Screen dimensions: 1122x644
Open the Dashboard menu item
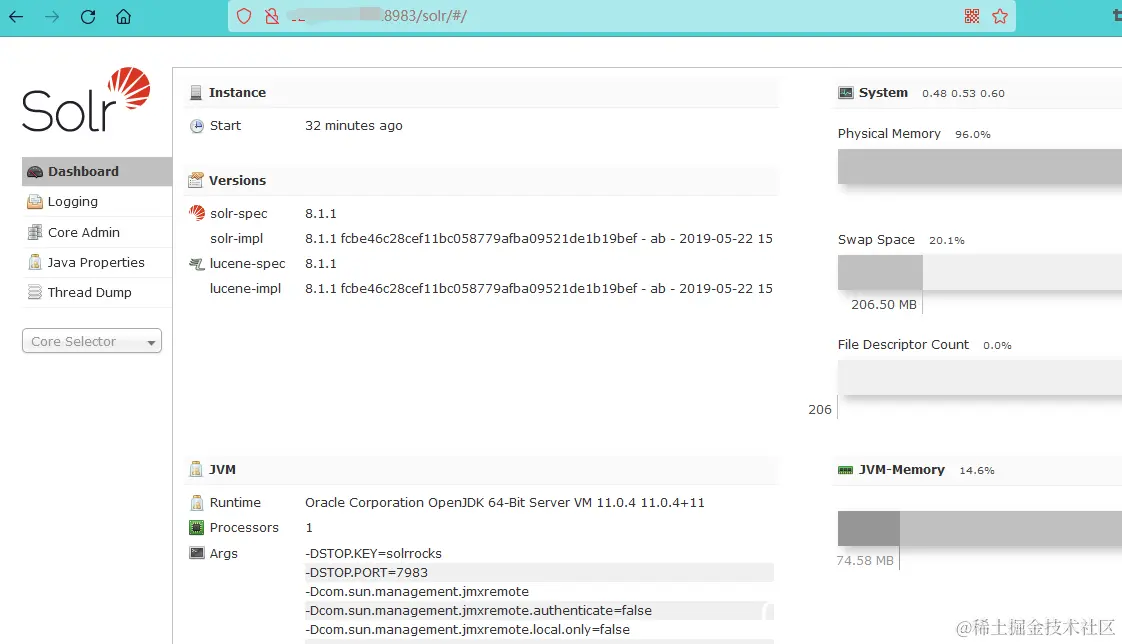97,172
